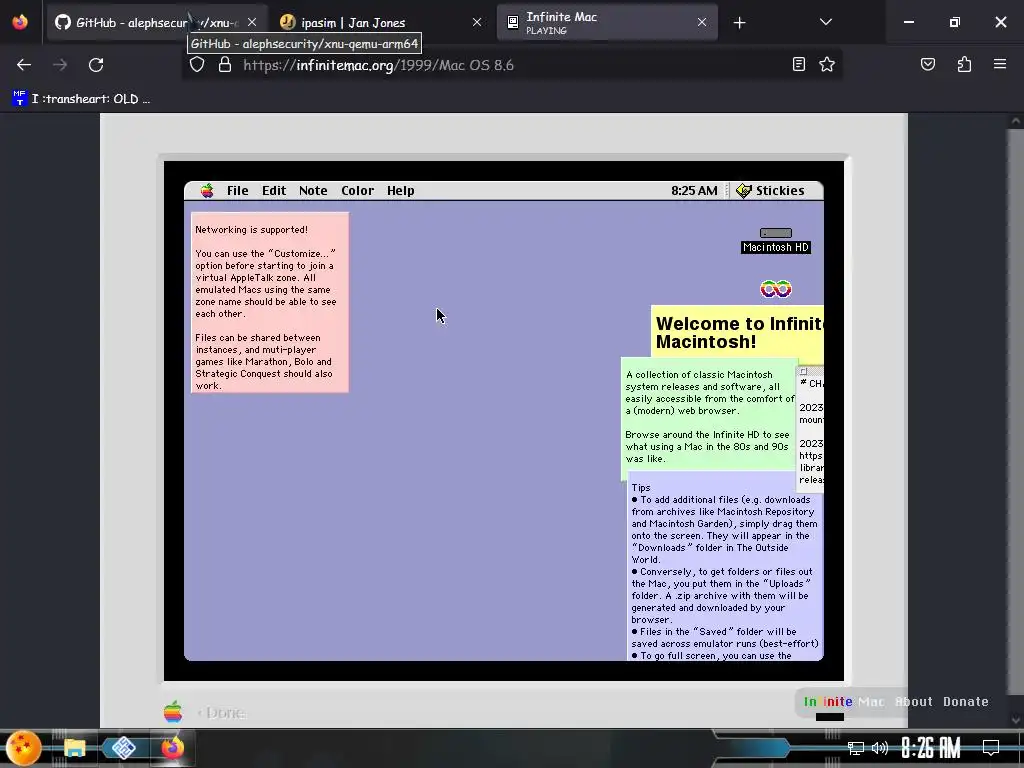Open the Help menu
This screenshot has width=1024, height=768.
click(x=400, y=191)
